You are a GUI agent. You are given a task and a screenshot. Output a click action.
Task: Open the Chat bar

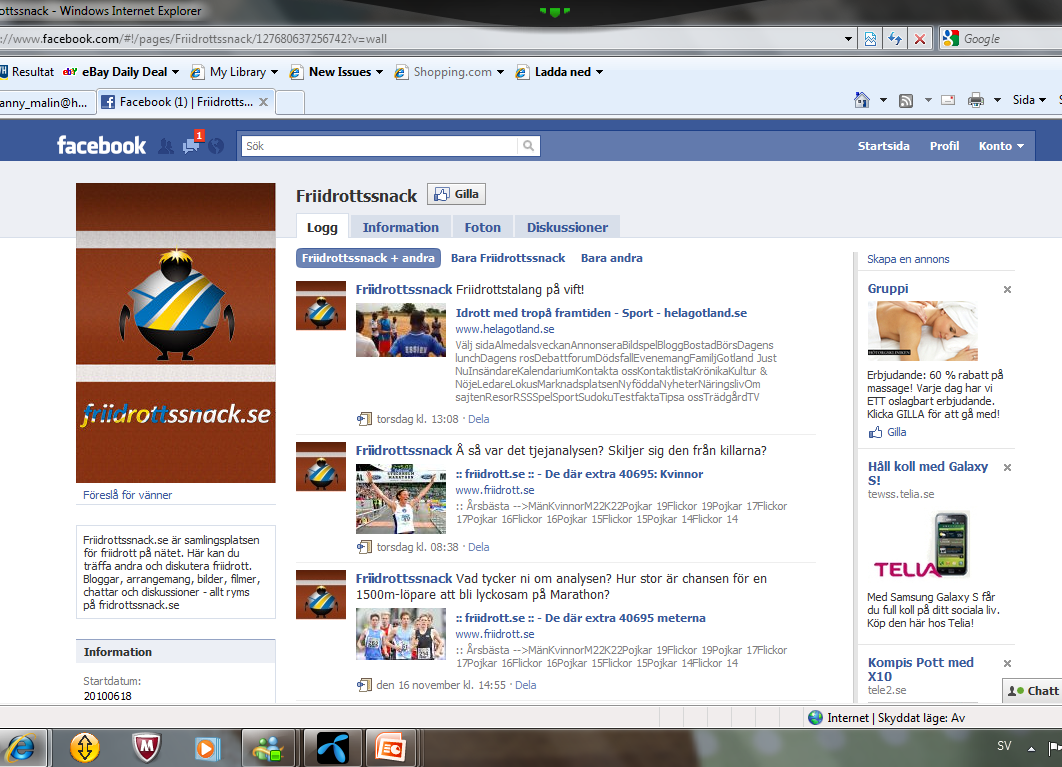click(x=1032, y=690)
